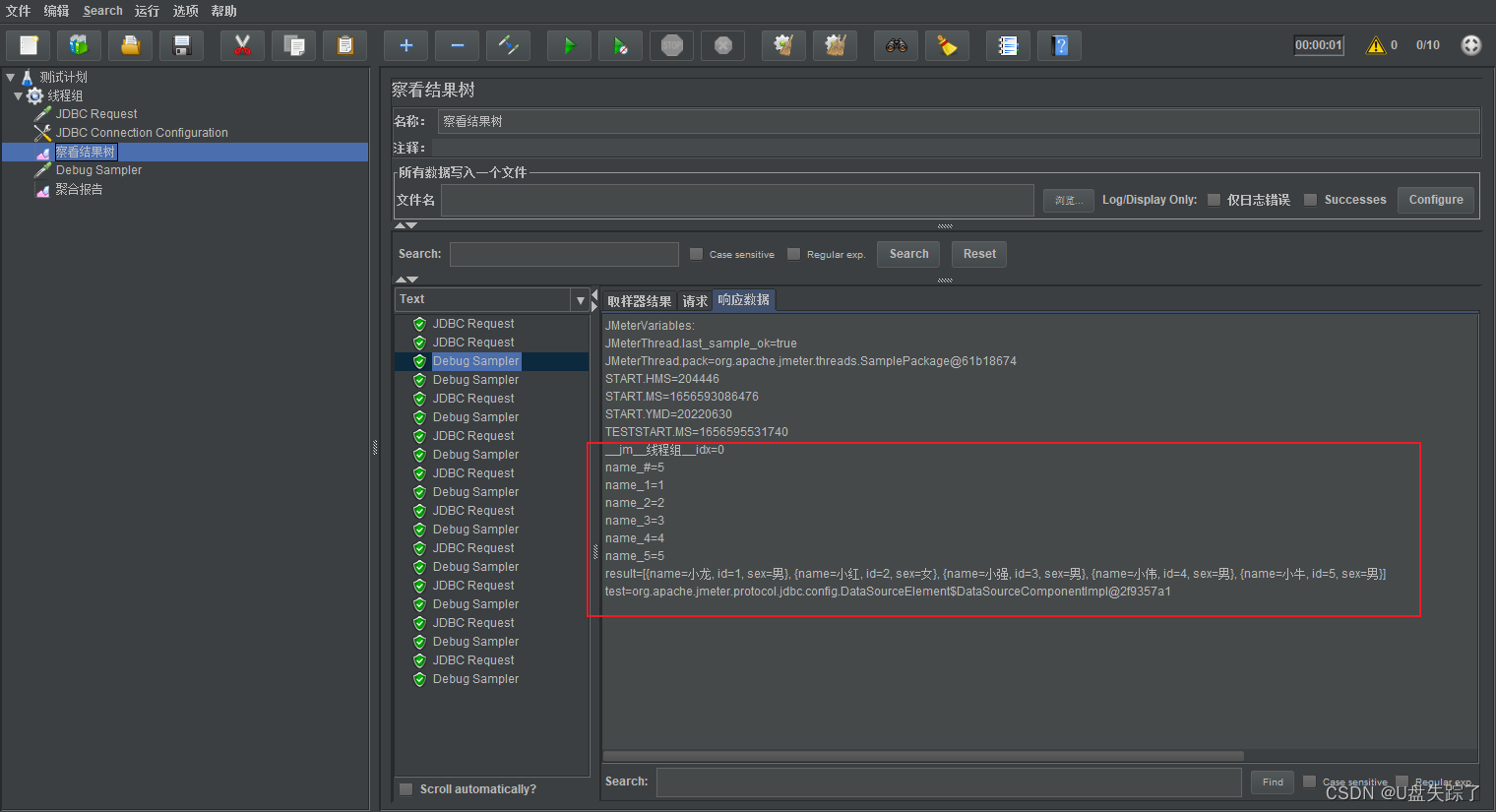This screenshot has height=812, width=1496.
Task: Open the Search binoculars icon in the toolbar
Action: [896, 44]
